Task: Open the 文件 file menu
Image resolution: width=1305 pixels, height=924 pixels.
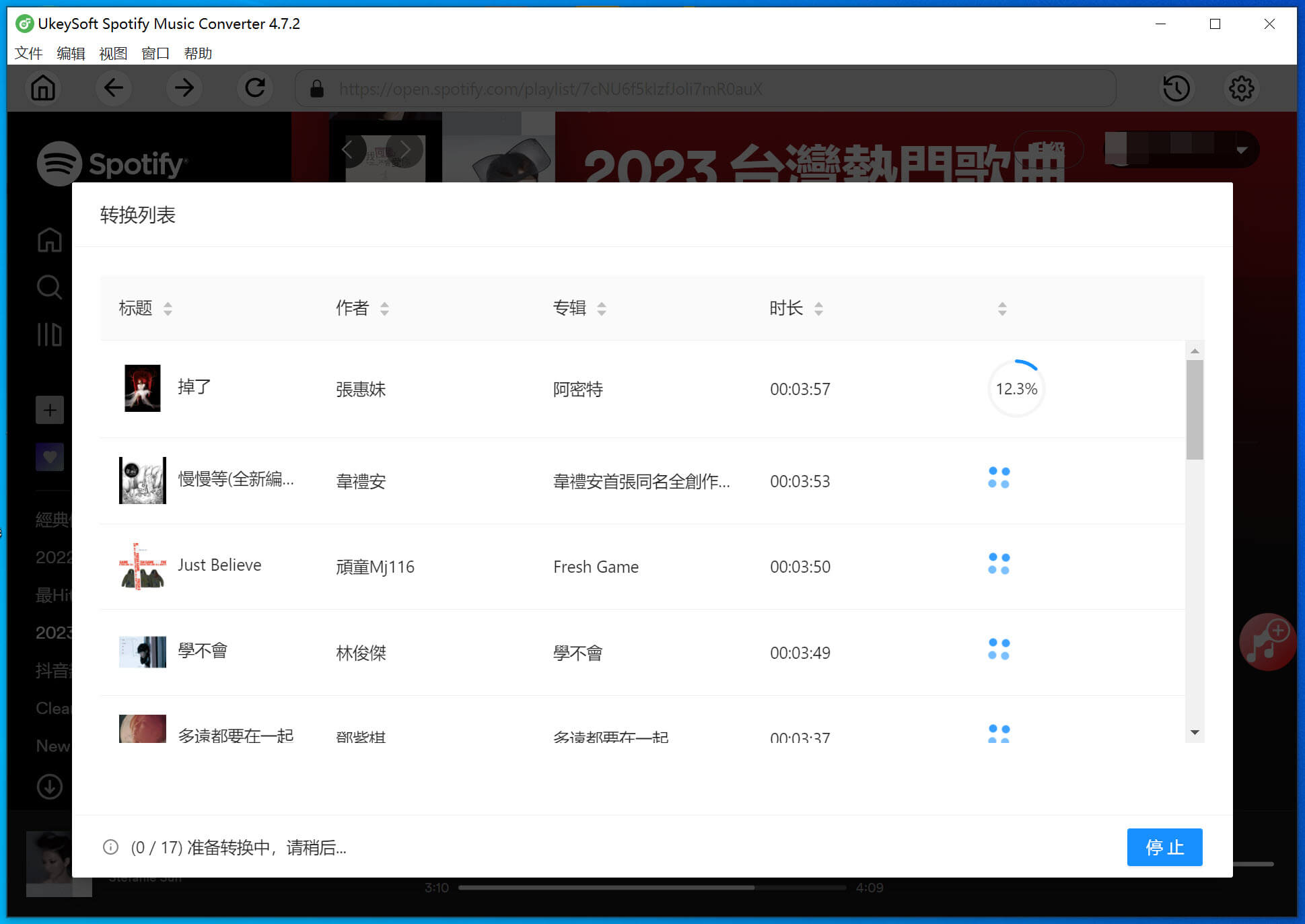Action: coord(29,54)
